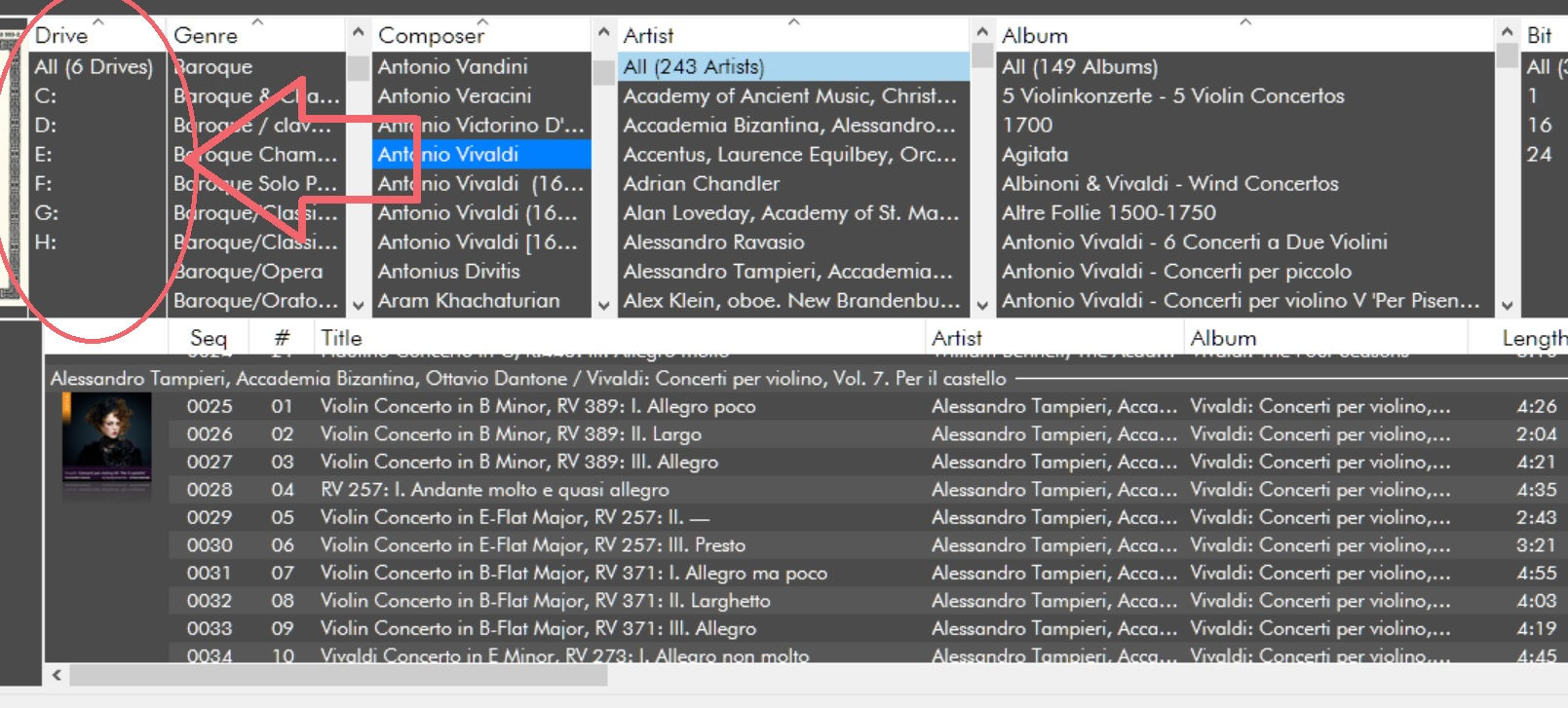
Task: Click the horizontal scrollbar left arrow
Action: [57, 675]
